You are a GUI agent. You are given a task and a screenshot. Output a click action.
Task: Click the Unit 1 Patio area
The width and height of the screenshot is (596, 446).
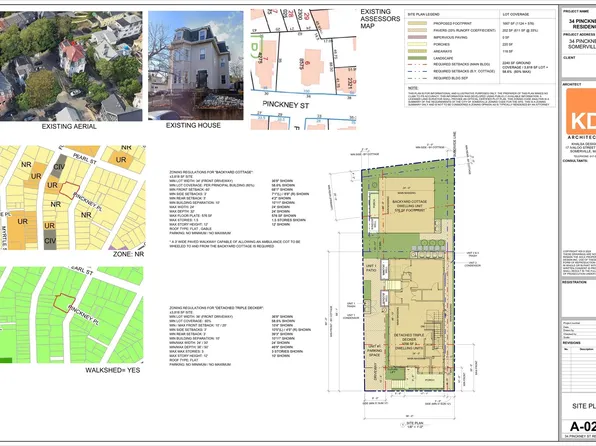coord(371,267)
